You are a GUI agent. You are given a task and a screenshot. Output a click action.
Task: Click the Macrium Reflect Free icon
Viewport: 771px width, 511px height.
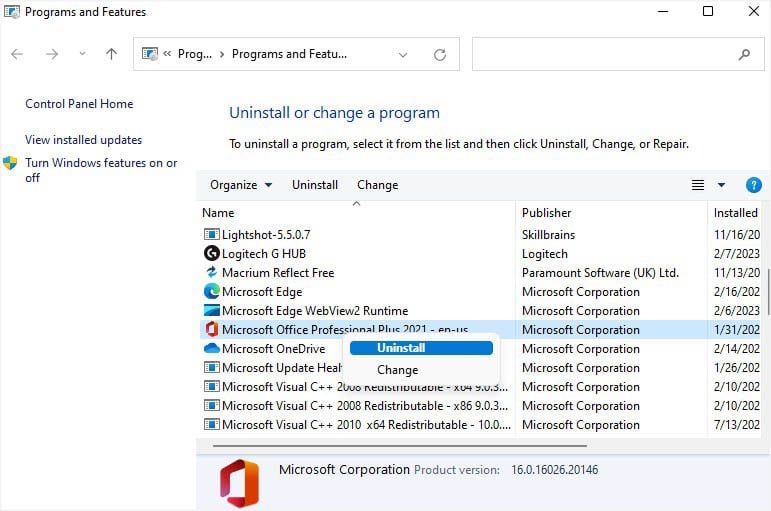tap(211, 272)
